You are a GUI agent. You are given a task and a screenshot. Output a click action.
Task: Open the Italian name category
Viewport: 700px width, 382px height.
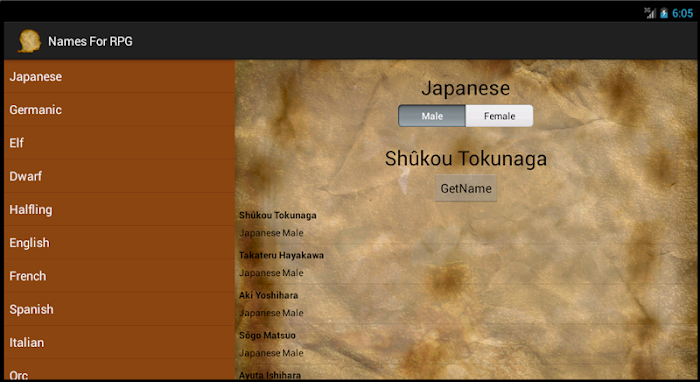pyautogui.click(x=119, y=342)
